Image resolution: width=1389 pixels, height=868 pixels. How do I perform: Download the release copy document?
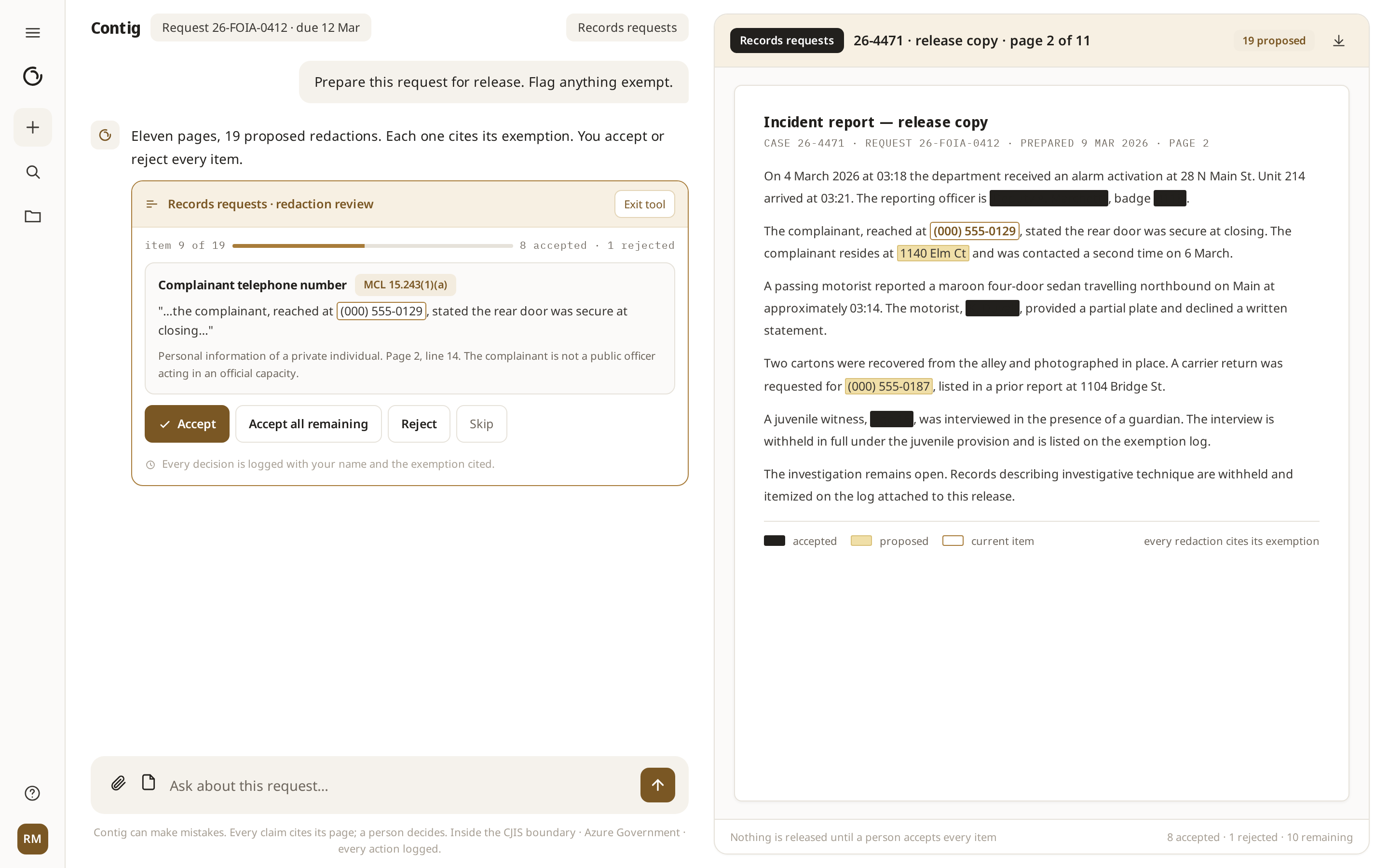[1338, 41]
